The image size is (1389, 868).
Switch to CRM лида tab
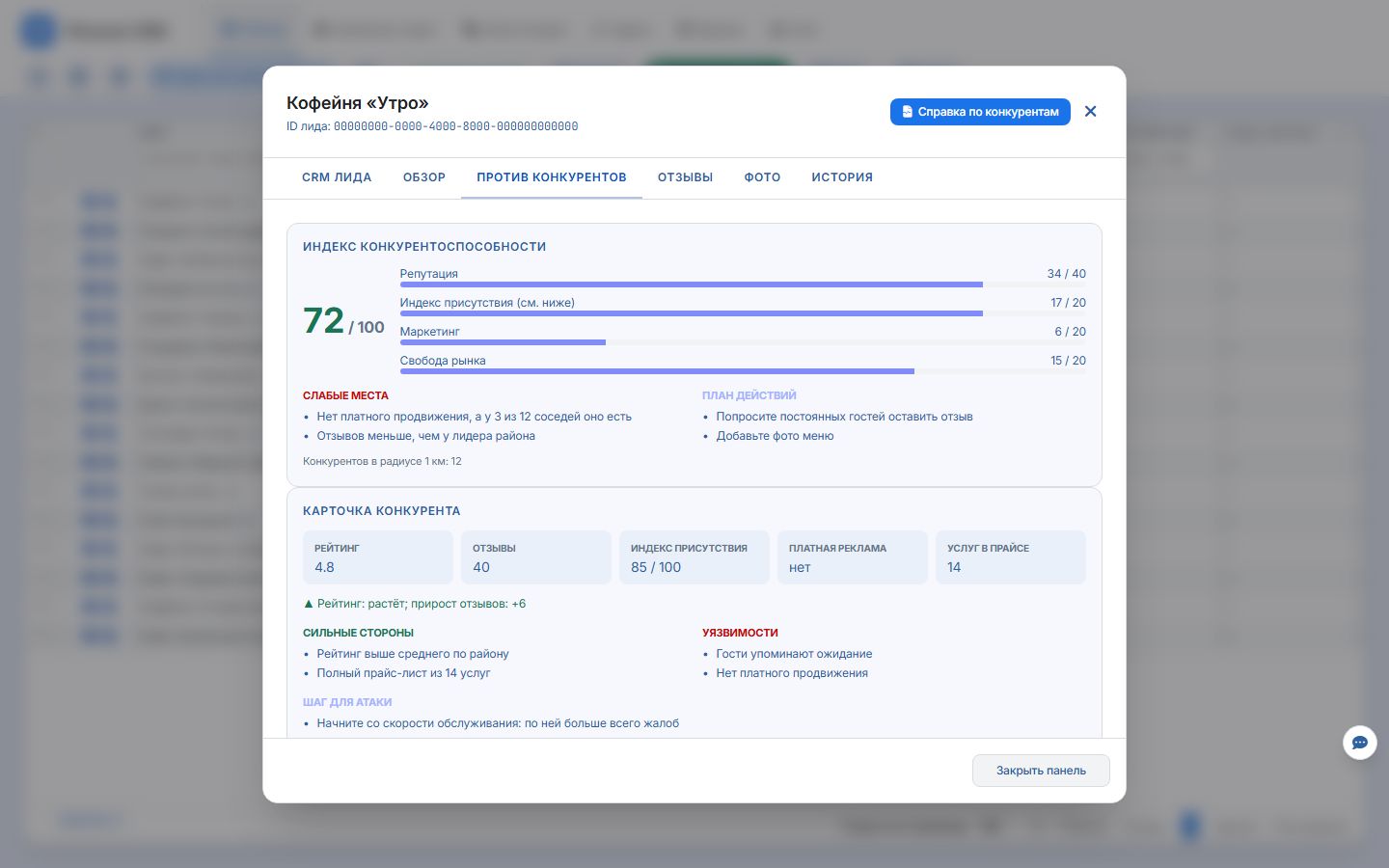point(337,177)
